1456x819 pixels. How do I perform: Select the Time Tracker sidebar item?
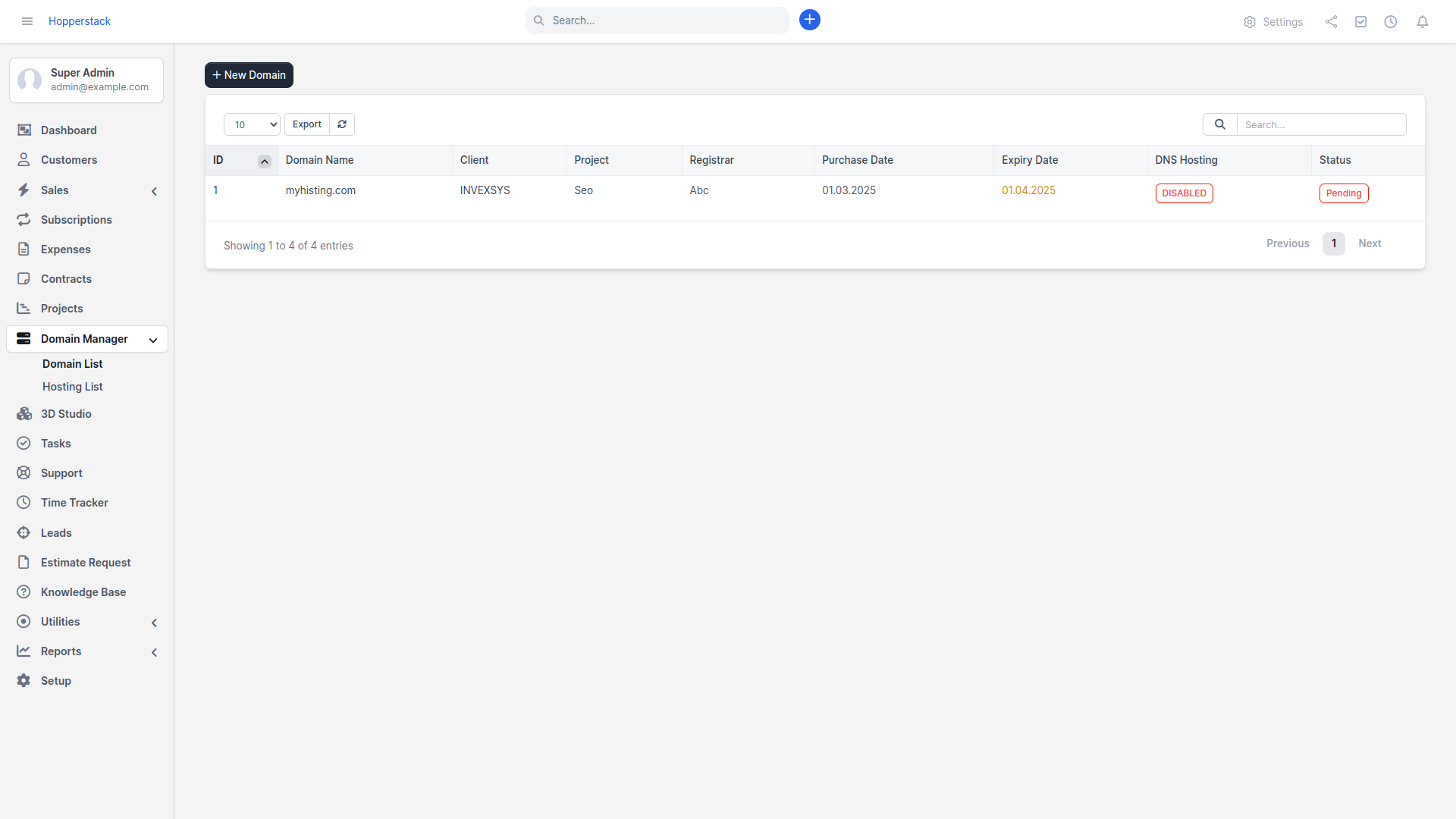tap(74, 502)
